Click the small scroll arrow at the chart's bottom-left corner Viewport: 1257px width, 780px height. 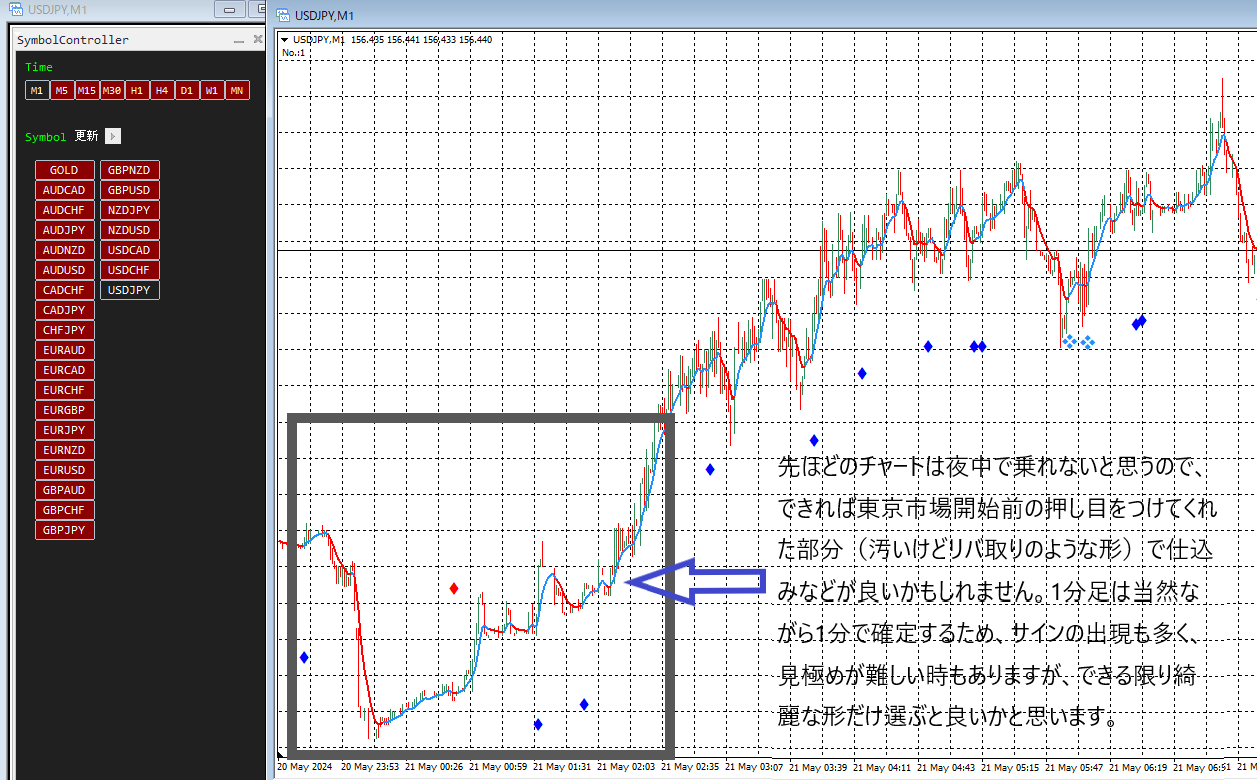280,757
